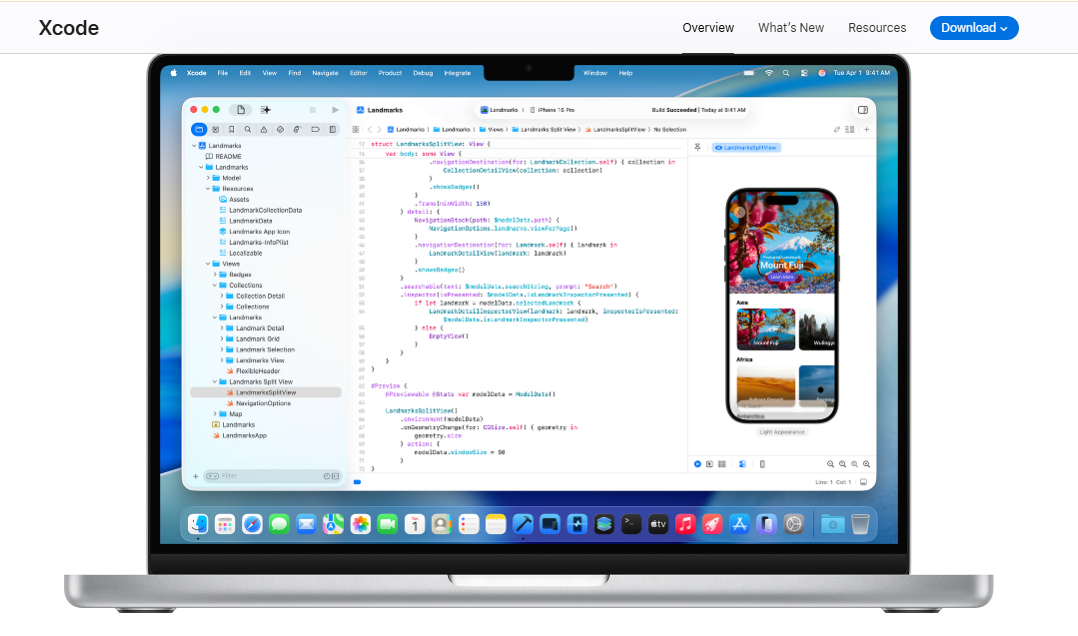Toggle selectable mode in the preview canvas
The height and width of the screenshot is (636, 1078).
coord(708,464)
